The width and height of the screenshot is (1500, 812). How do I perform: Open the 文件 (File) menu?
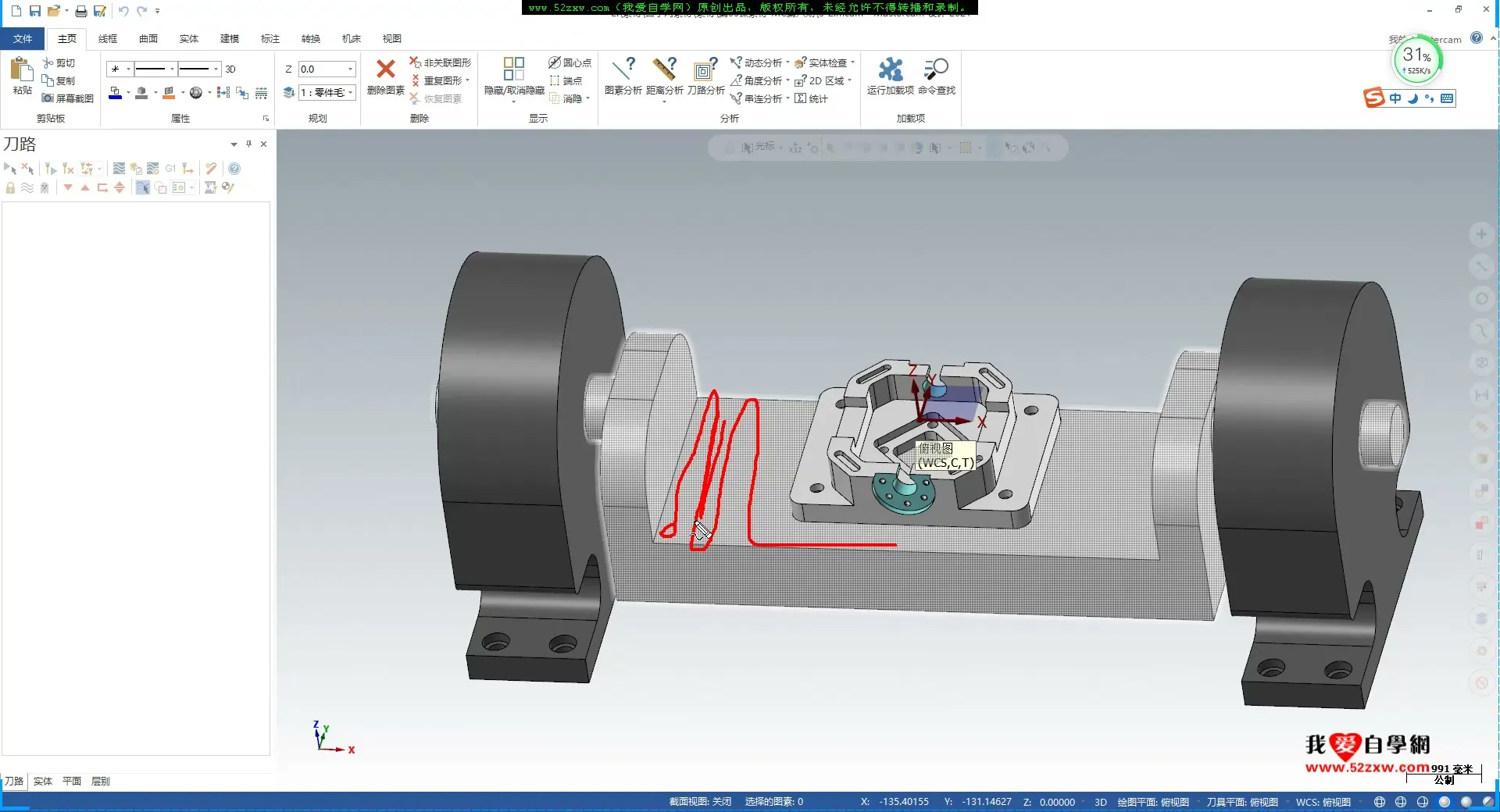click(23, 39)
